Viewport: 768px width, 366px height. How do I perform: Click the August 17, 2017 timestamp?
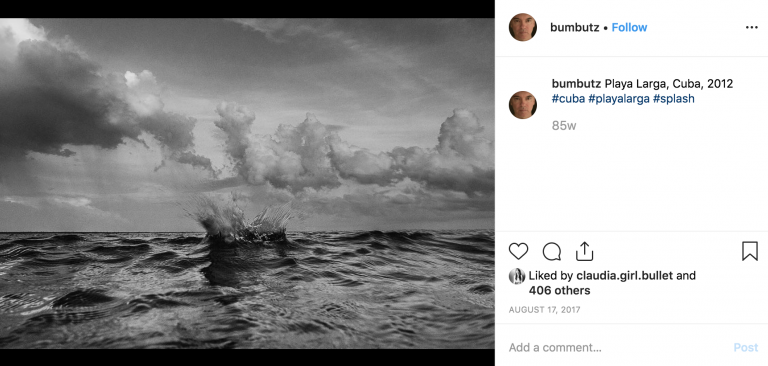(545, 310)
